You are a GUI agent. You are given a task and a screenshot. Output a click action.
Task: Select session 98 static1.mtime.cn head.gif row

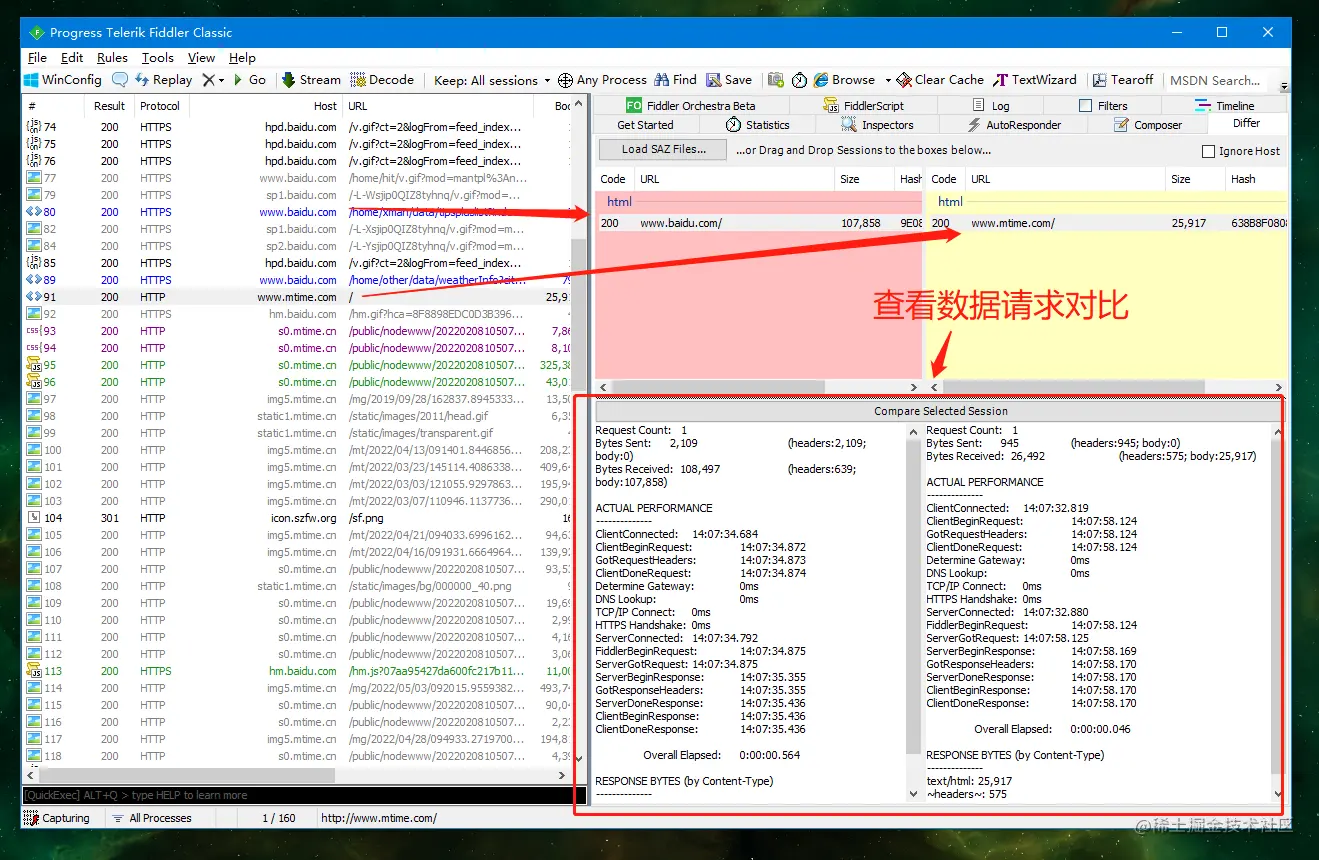(x=297, y=416)
